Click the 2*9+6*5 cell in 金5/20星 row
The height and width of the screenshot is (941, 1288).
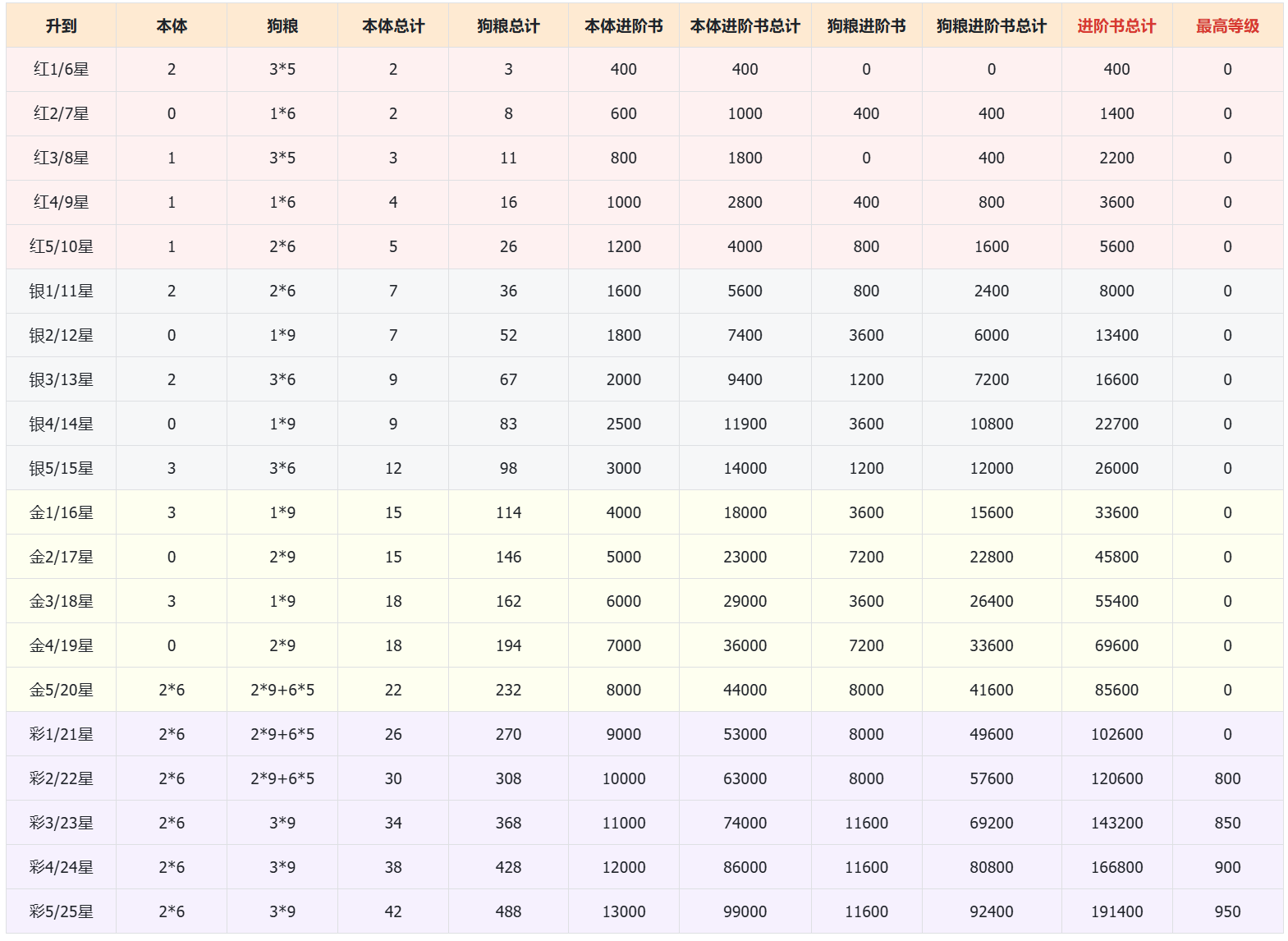[282, 691]
